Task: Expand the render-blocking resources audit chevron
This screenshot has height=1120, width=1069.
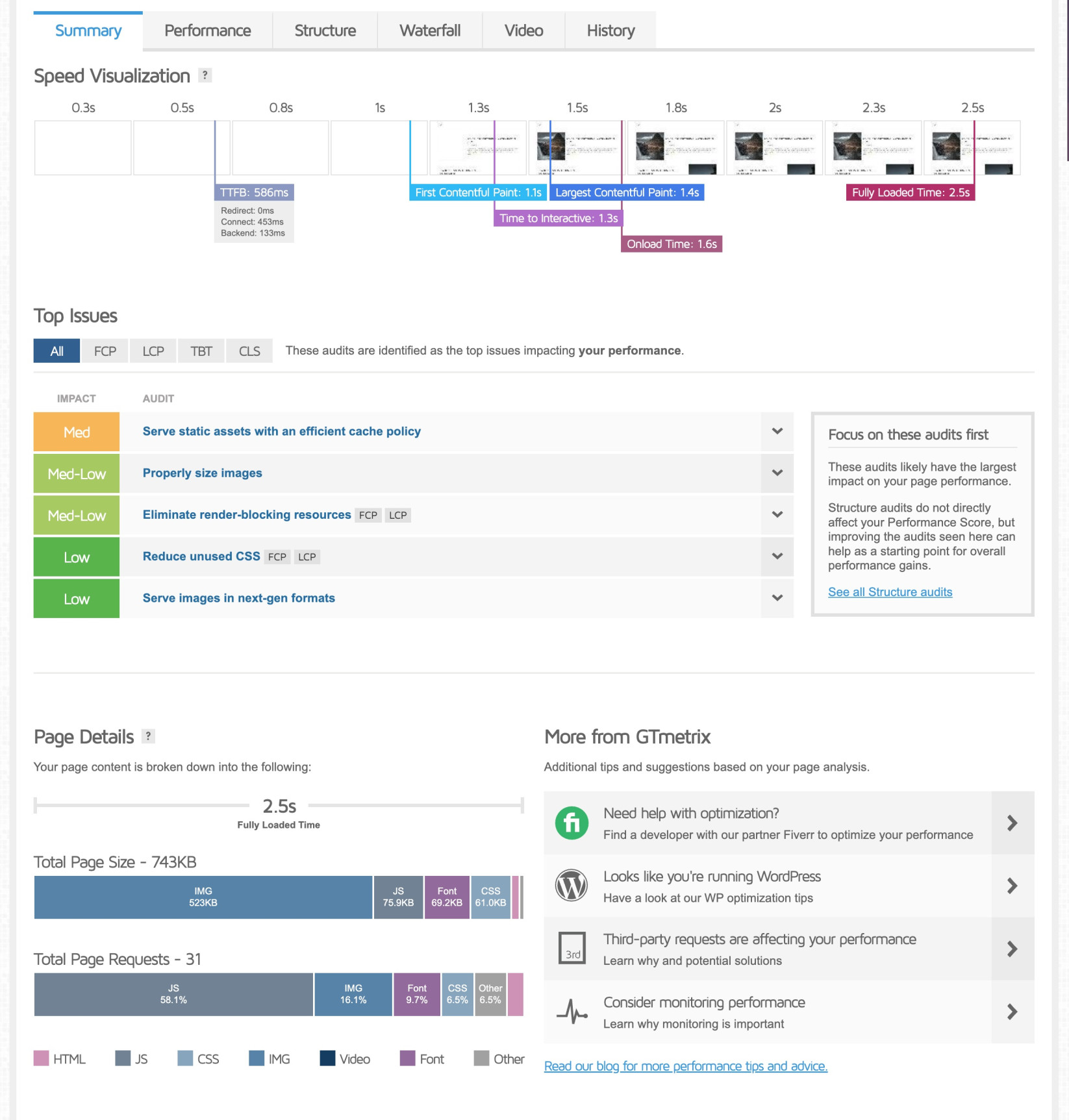Action: point(777,514)
